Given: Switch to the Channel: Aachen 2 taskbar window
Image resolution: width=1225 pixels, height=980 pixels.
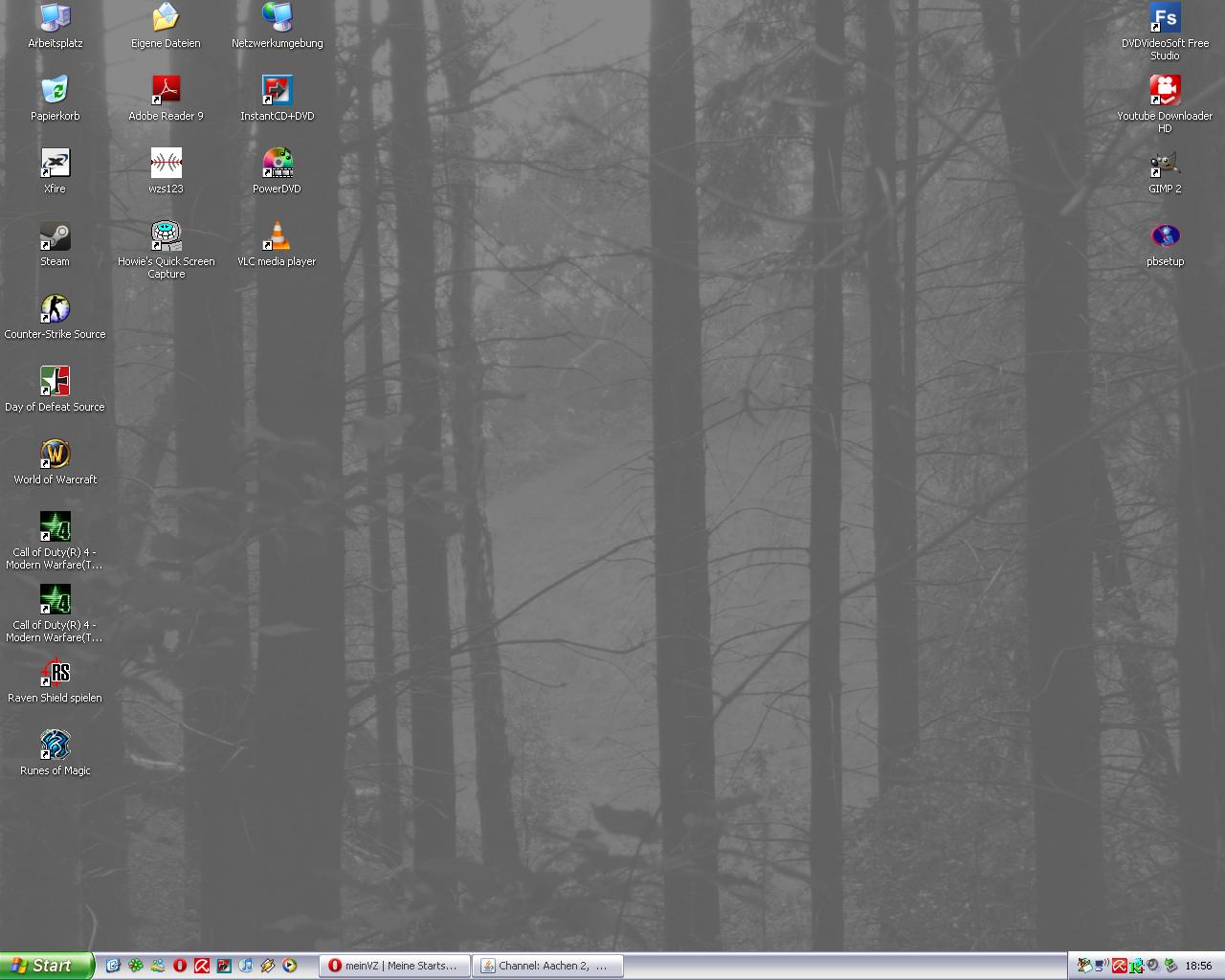Looking at the screenshot, I should 548,966.
